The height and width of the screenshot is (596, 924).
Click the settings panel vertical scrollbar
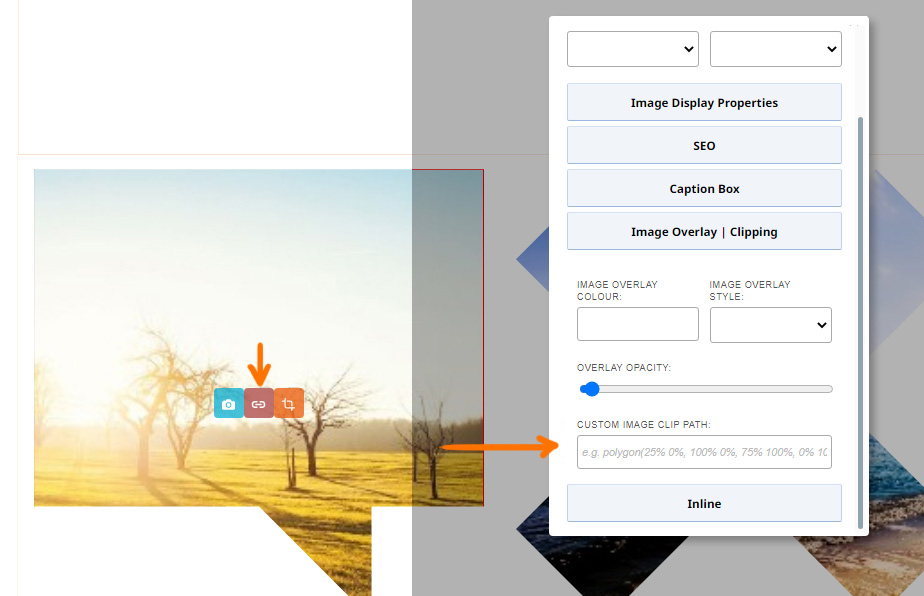tap(860, 320)
